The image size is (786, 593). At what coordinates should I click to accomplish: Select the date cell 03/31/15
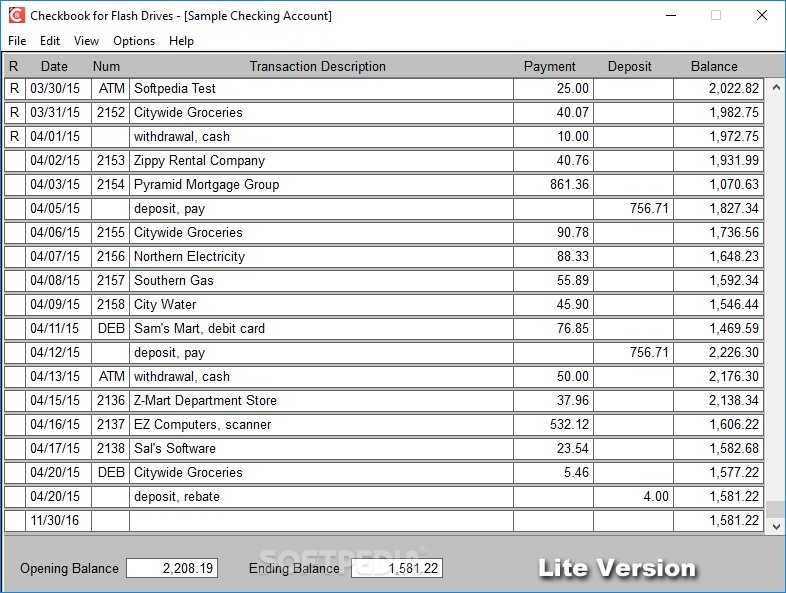click(58, 113)
